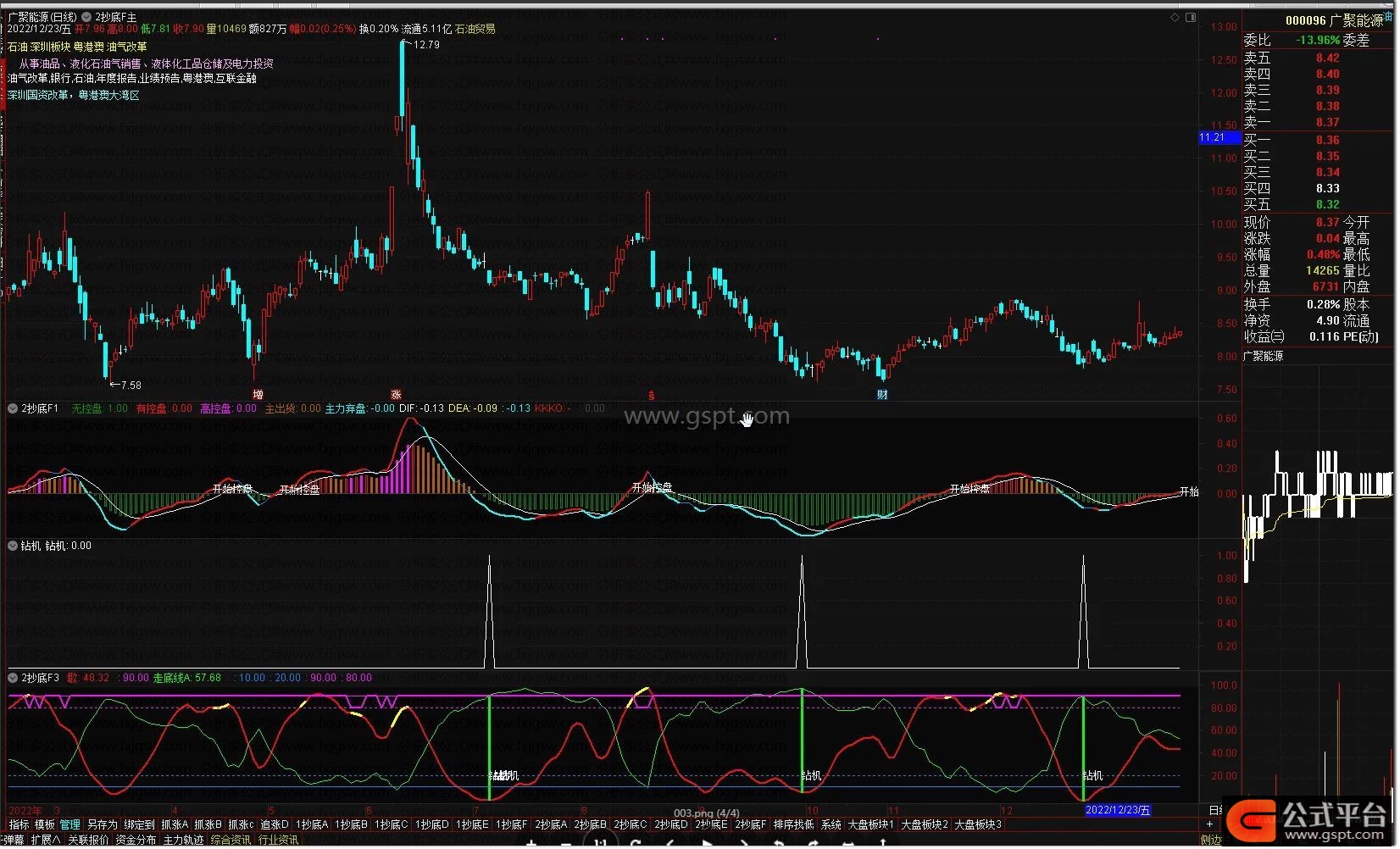Click the 000096 广聚能源 stock title

1334,20
